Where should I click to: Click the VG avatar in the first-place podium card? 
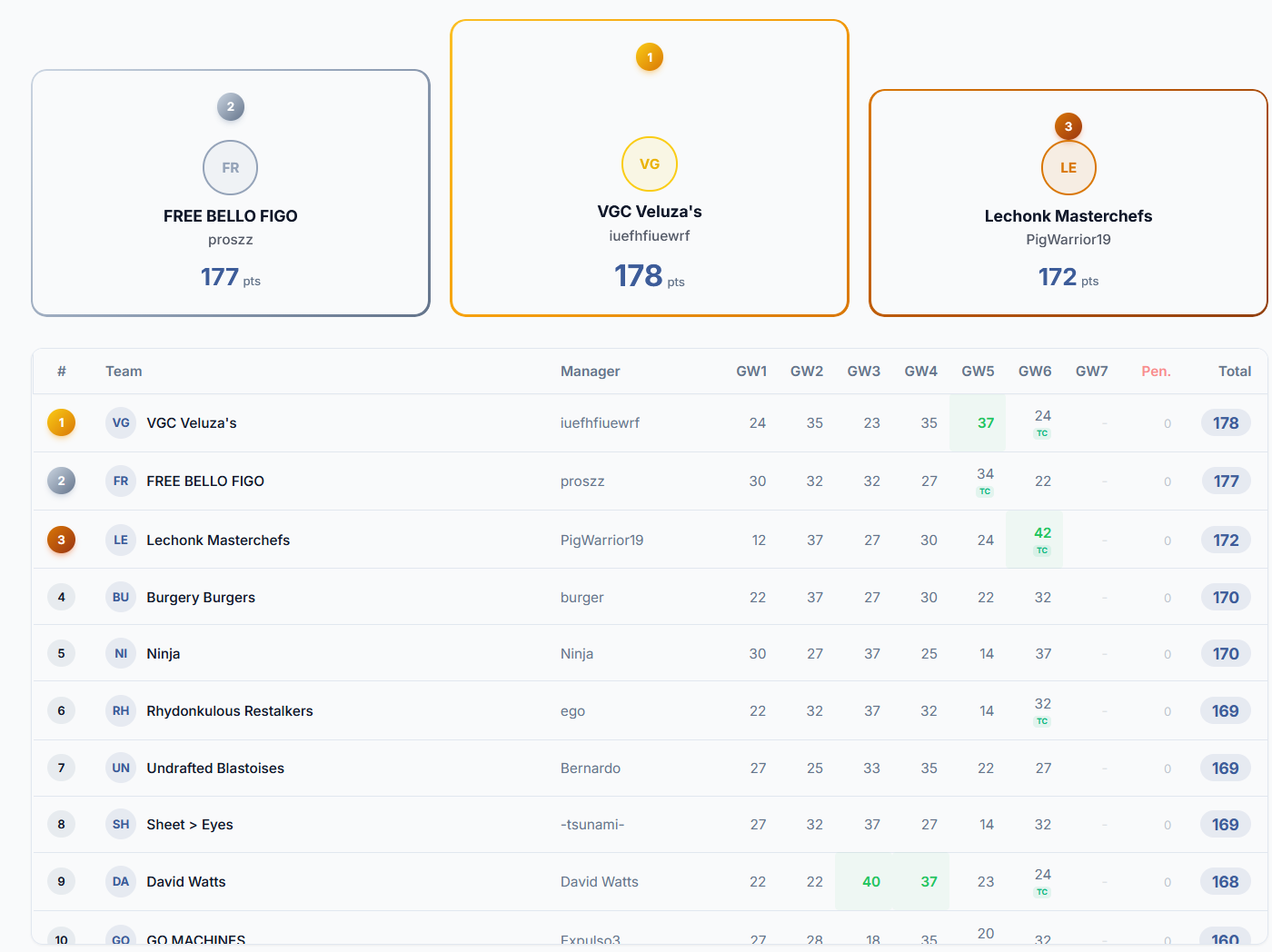[650, 164]
